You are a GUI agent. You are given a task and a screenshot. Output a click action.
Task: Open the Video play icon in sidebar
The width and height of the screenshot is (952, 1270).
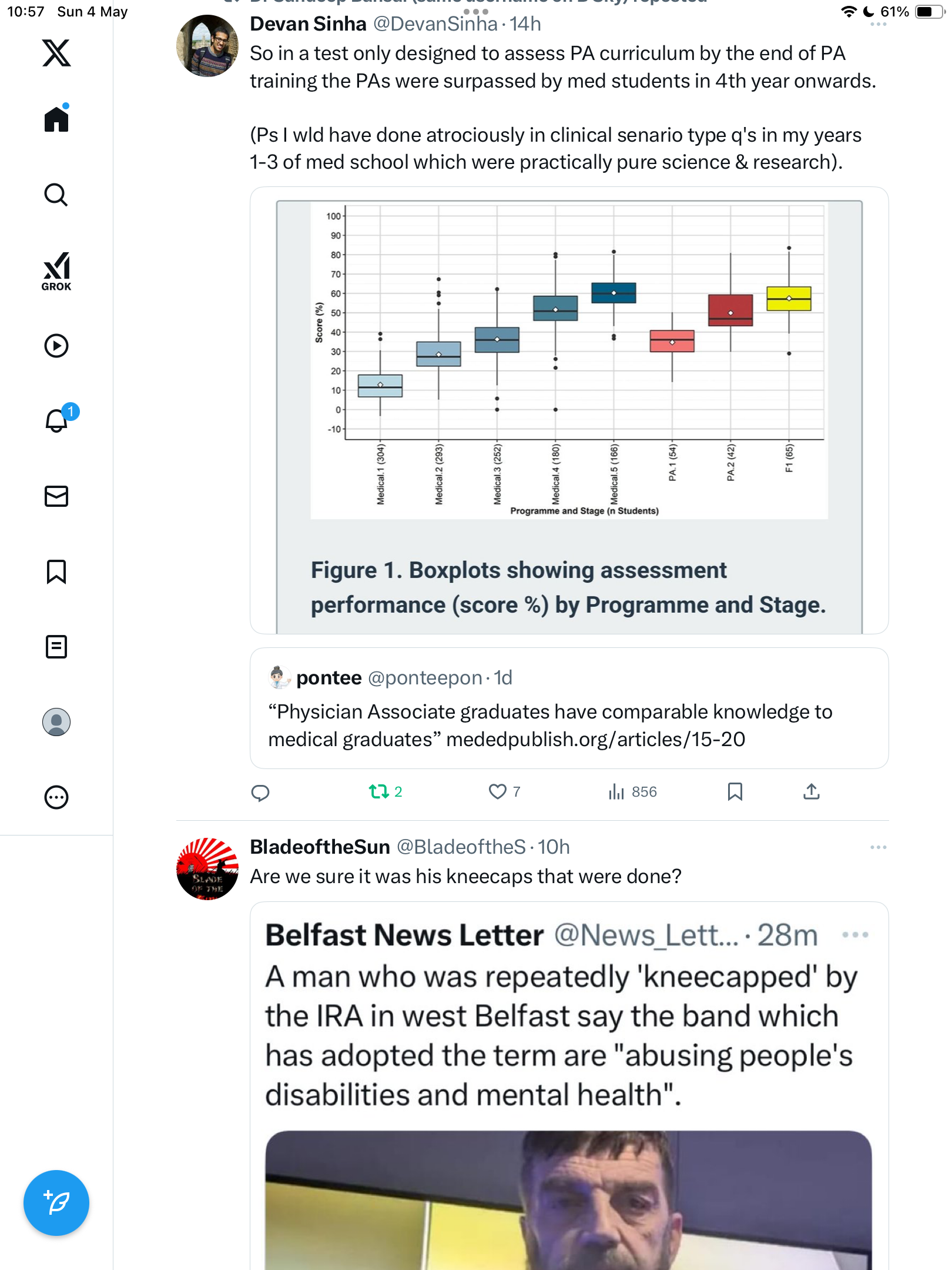click(56, 346)
